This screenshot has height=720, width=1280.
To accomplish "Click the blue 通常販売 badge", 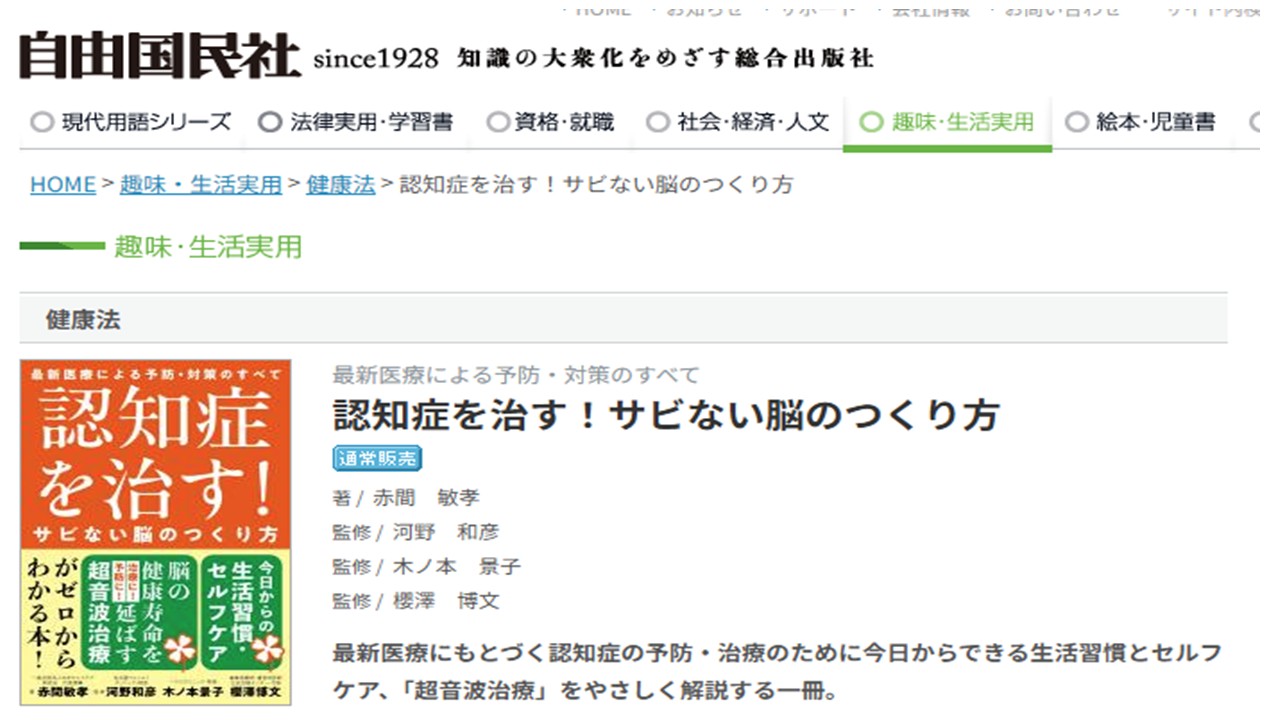I will click(377, 459).
